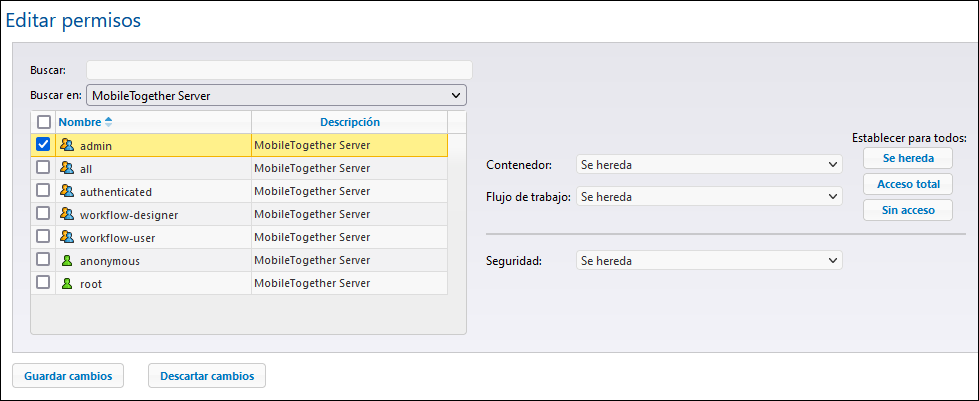The width and height of the screenshot is (979, 401).
Task: Click the workflow-designer group icon
Action: 67,214
